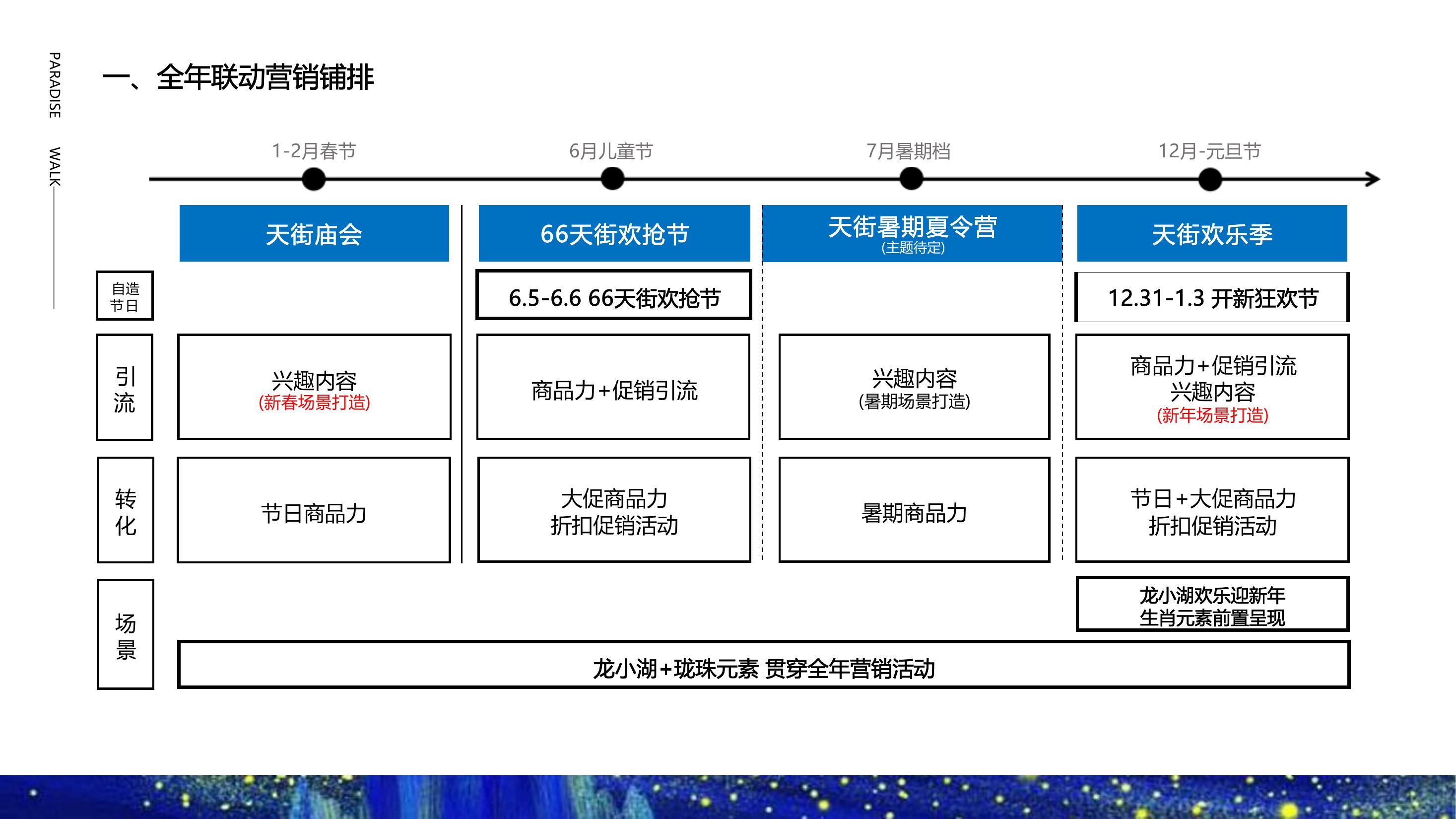Select the 6.5-6.6 66天街欢抢节 box
Viewport: 1456px width, 819px height.
point(614,295)
